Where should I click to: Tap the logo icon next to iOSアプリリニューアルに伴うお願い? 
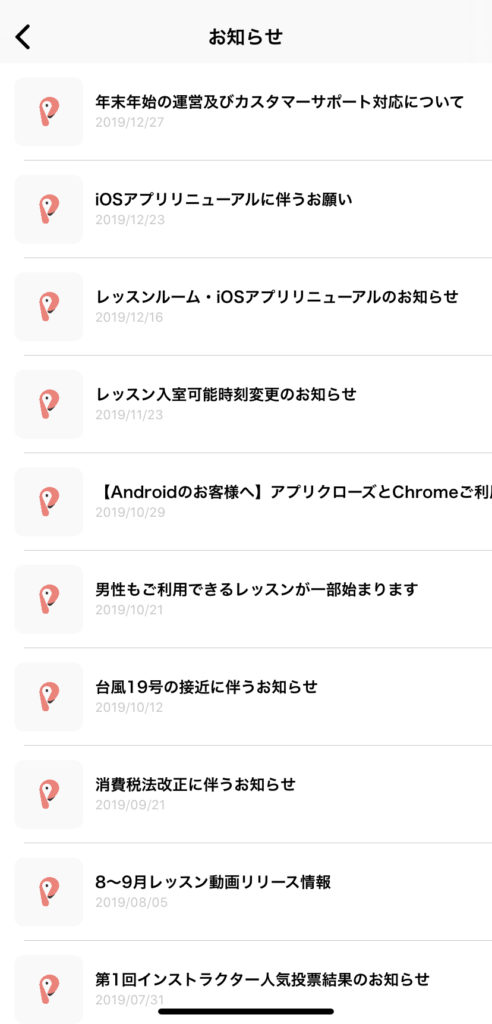[49, 209]
